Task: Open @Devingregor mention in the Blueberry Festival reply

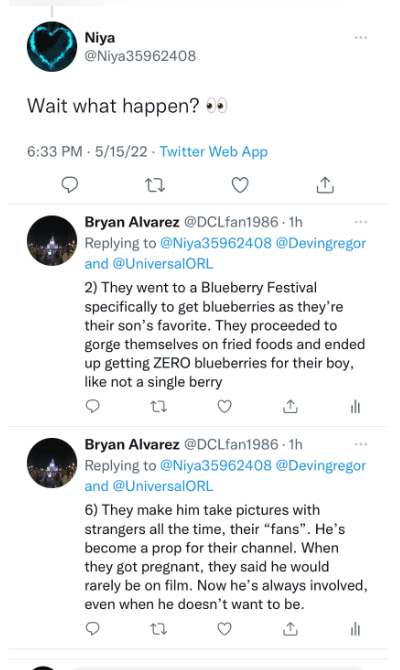Action: 321,243
